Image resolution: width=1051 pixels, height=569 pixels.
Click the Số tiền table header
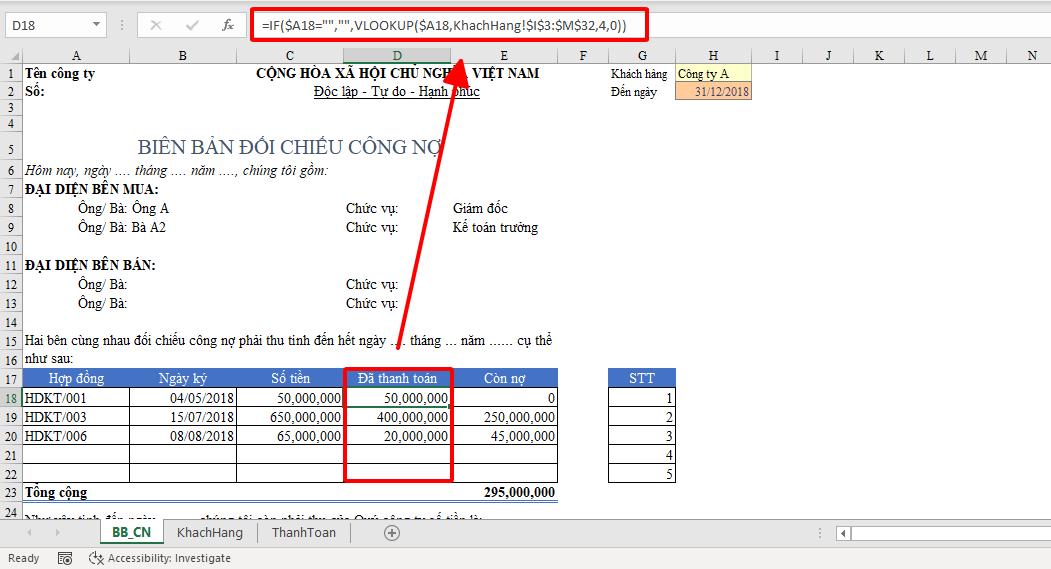tap(290, 379)
